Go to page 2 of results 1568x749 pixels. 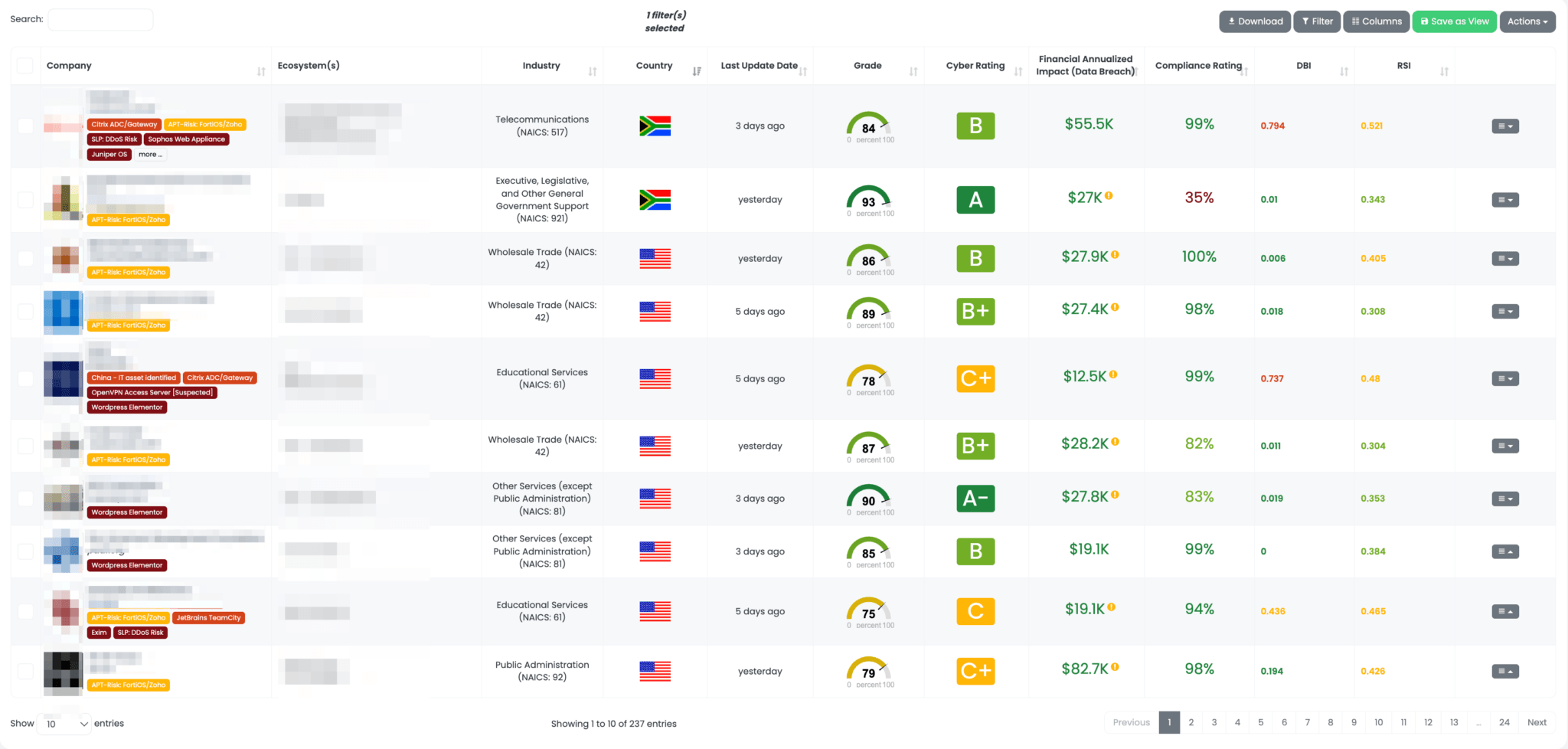click(x=1191, y=722)
